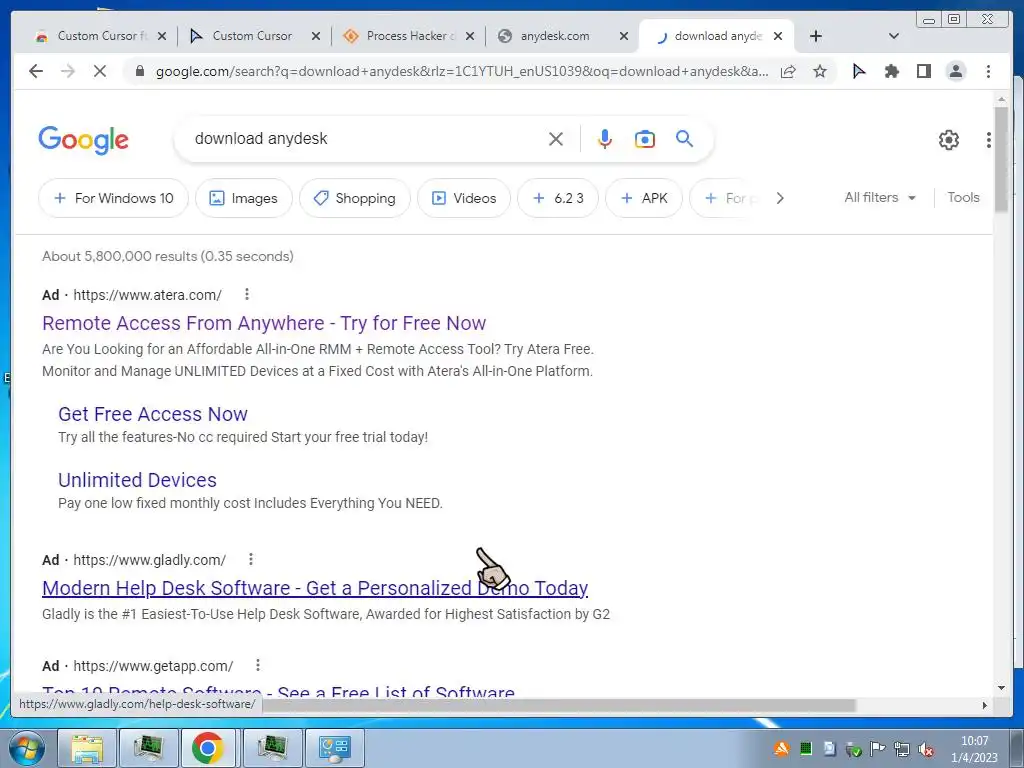Open the Tools button
1024x768 pixels.
(x=963, y=197)
